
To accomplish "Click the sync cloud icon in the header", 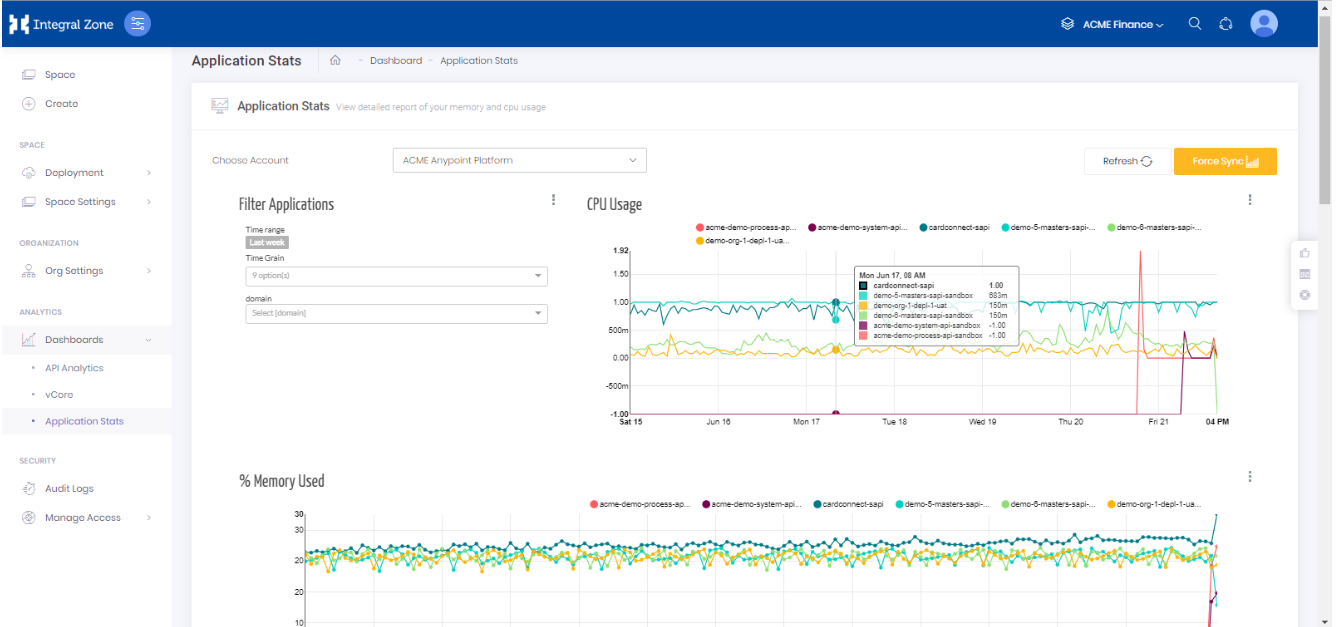I will 1226,24.
